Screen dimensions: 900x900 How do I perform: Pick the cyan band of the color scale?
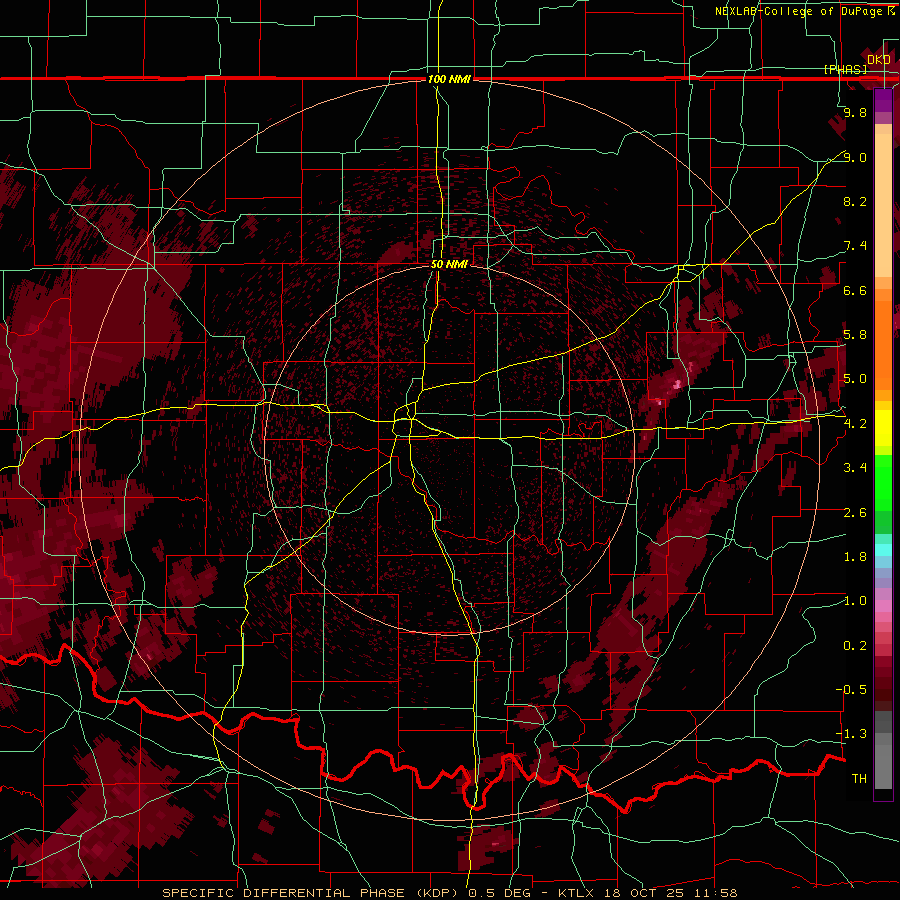click(x=883, y=550)
